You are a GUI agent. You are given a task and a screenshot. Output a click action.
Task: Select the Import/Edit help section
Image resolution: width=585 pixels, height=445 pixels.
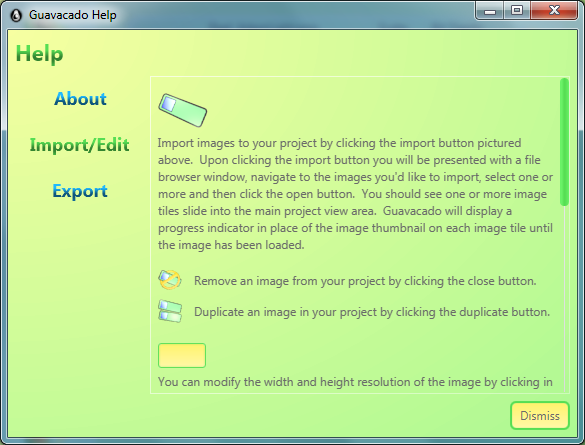click(x=79, y=145)
